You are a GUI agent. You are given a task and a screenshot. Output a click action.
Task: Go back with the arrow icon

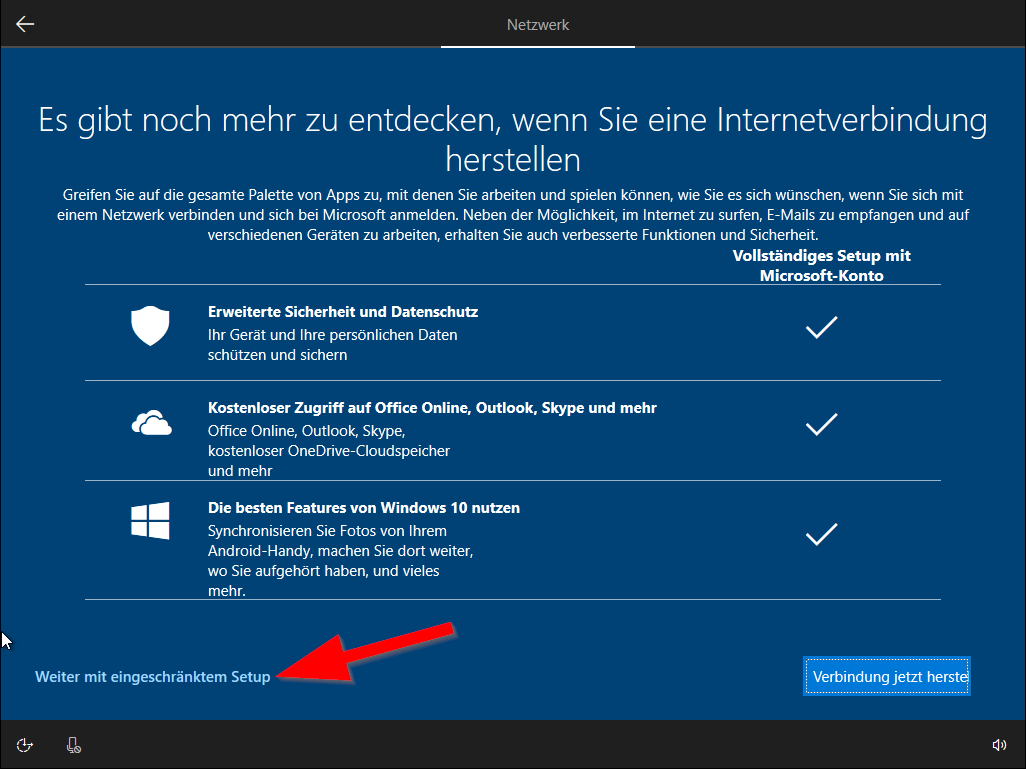click(25, 24)
